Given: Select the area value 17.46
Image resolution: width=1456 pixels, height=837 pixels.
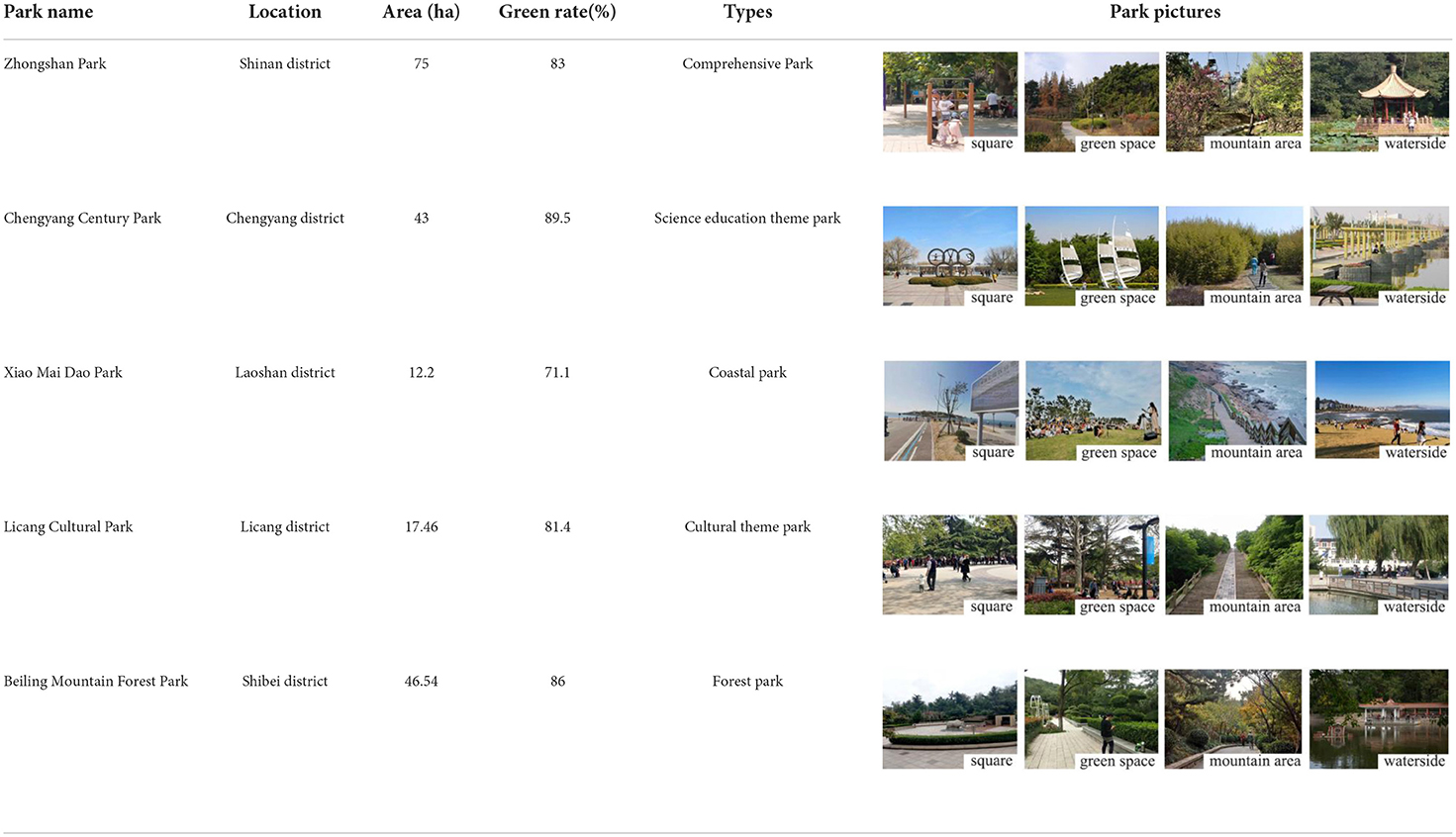Looking at the screenshot, I should tap(422, 526).
